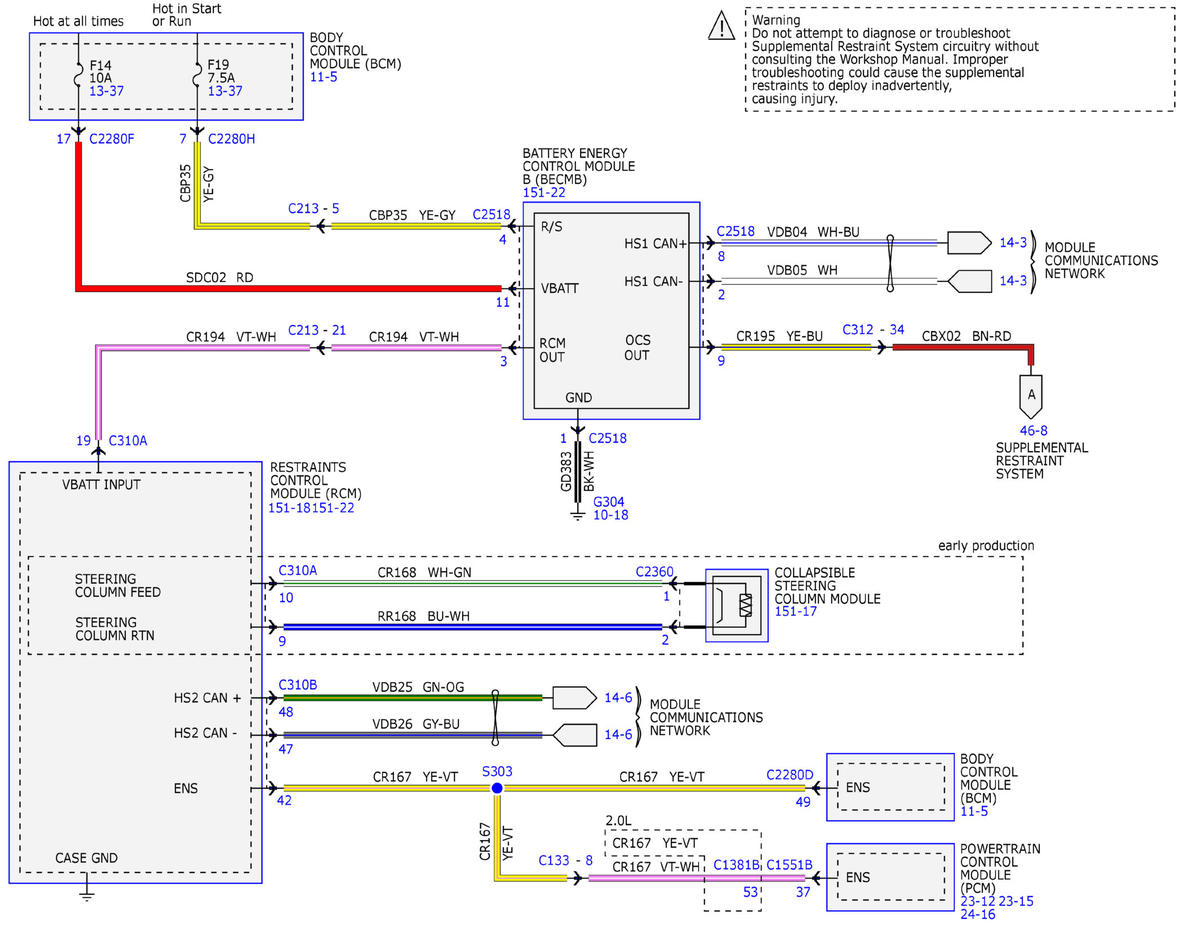The height and width of the screenshot is (927, 1200).
Task: Click the off-page arrow on VDB04 WH-BU line
Action: 969,243
